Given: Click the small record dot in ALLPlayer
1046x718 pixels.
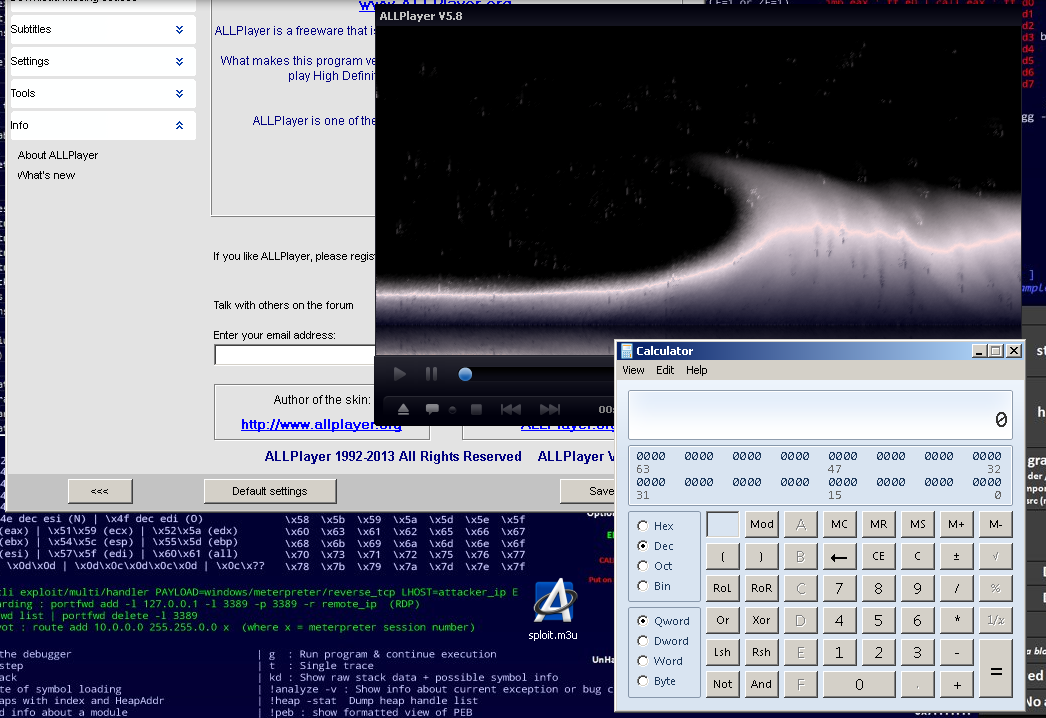Looking at the screenshot, I should 453,410.
